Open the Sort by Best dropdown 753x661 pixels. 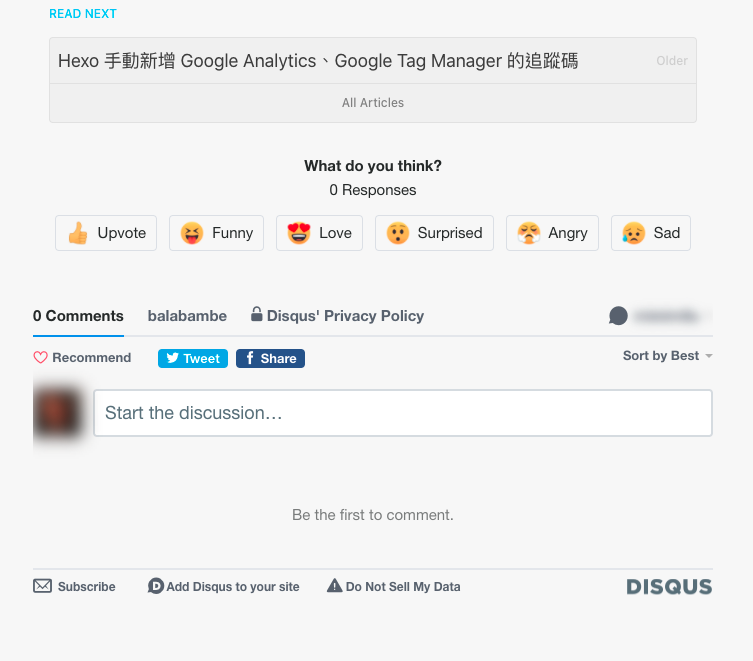pos(667,356)
